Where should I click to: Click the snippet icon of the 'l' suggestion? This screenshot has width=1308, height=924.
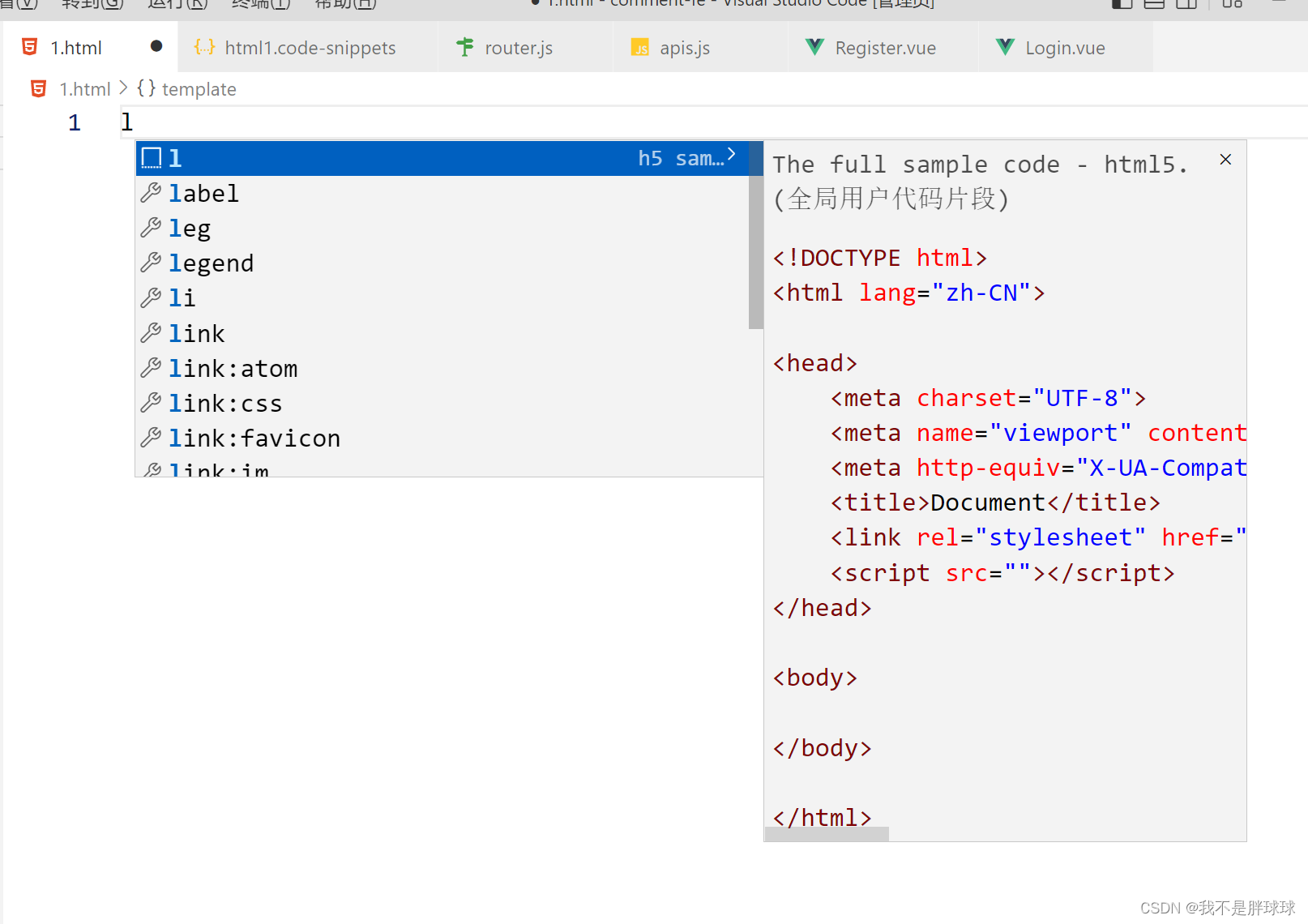click(152, 157)
